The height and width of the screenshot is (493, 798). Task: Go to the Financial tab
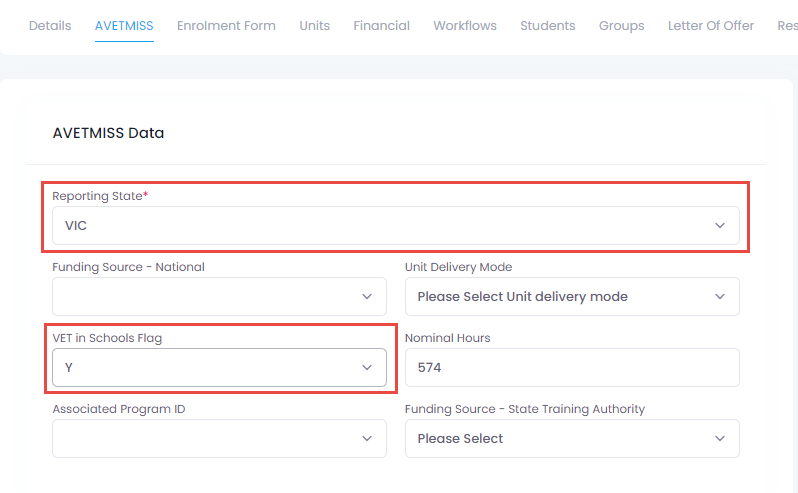click(381, 25)
